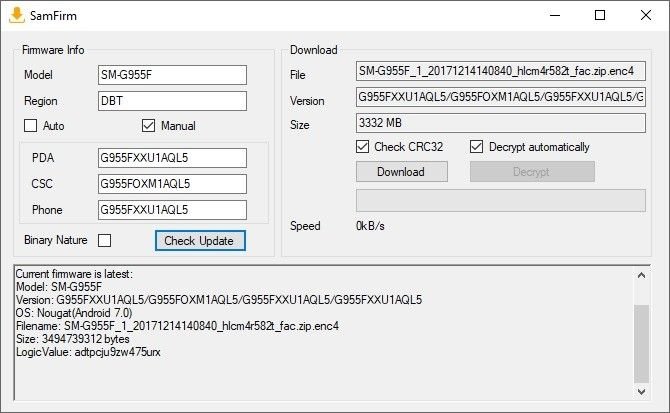
Task: Click the 'Version:' line in the log
Action: 219,300
